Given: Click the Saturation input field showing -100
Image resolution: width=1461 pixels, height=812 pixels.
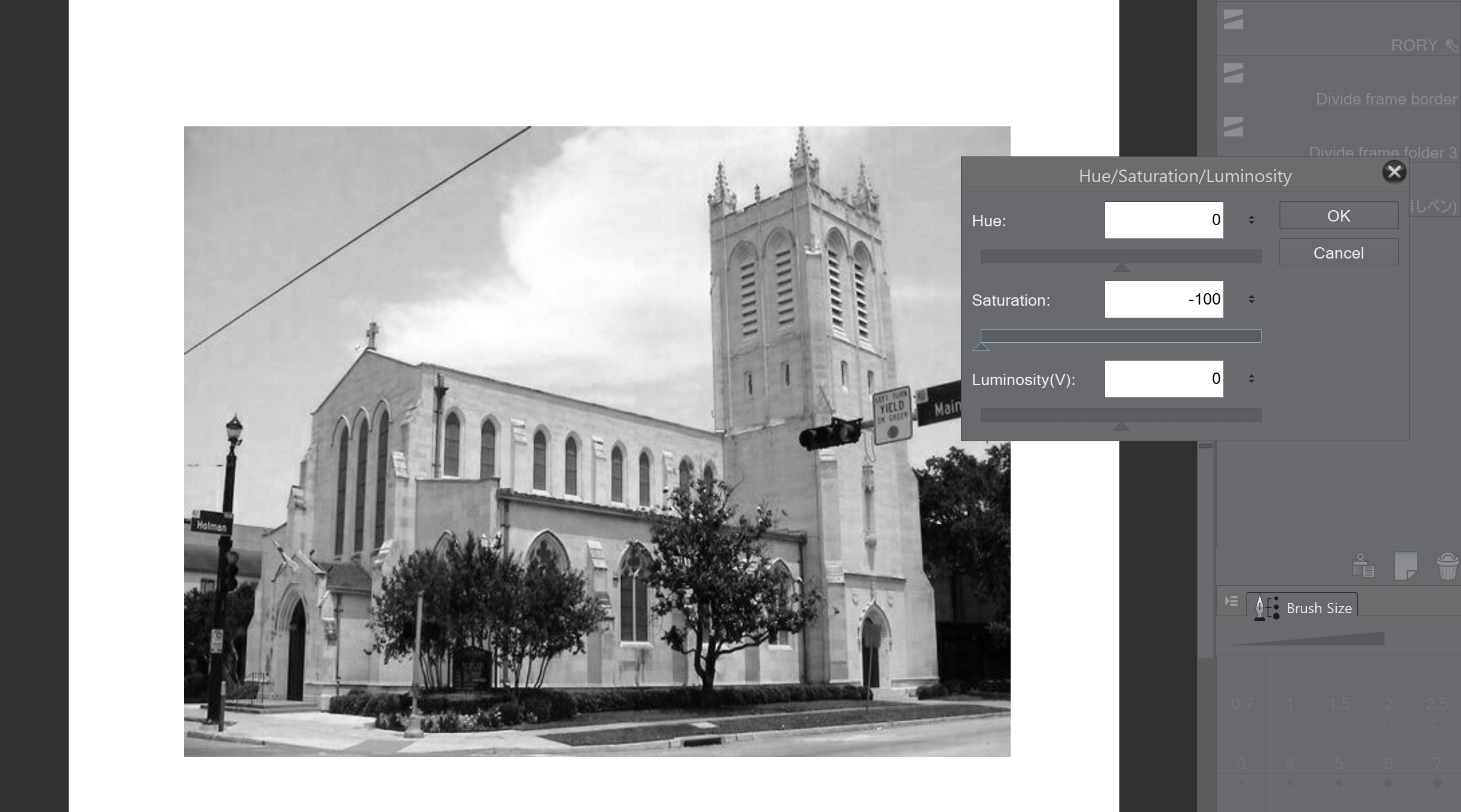Looking at the screenshot, I should pyautogui.click(x=1164, y=299).
